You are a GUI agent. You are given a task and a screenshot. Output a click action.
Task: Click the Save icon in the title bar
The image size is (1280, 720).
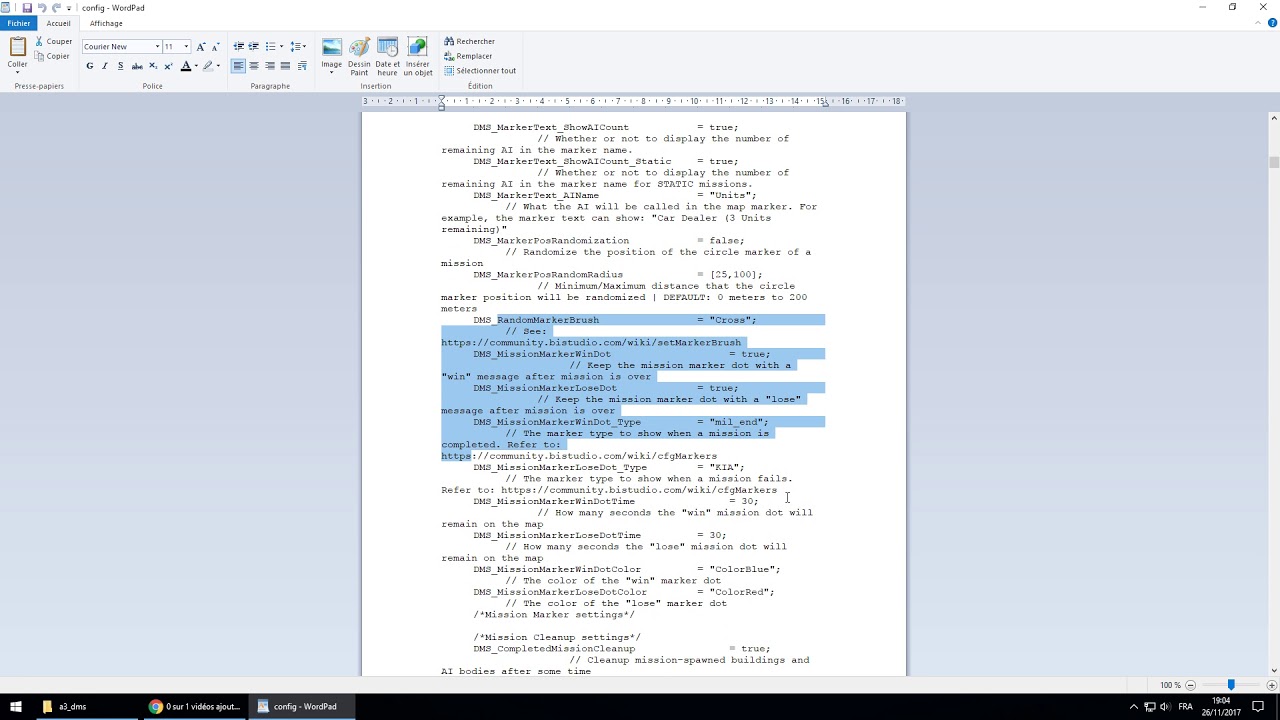click(x=27, y=8)
